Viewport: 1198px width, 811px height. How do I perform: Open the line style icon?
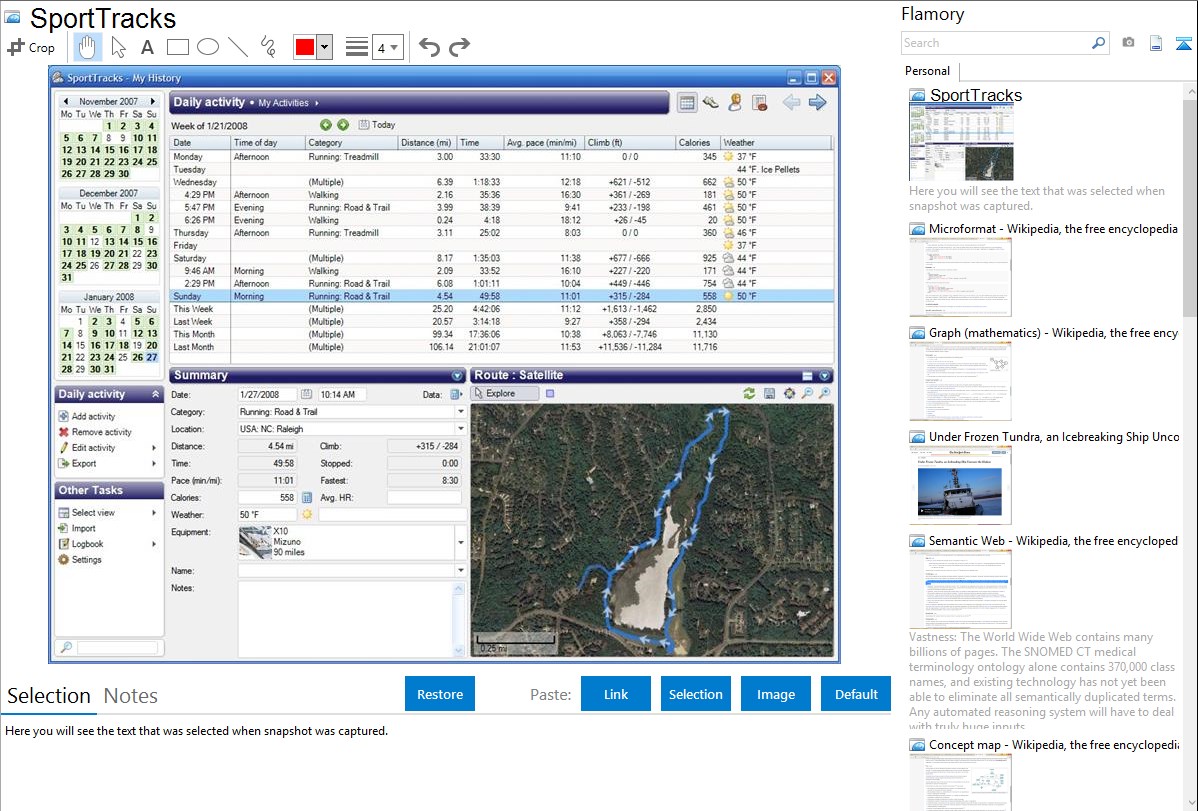pyautogui.click(x=357, y=47)
